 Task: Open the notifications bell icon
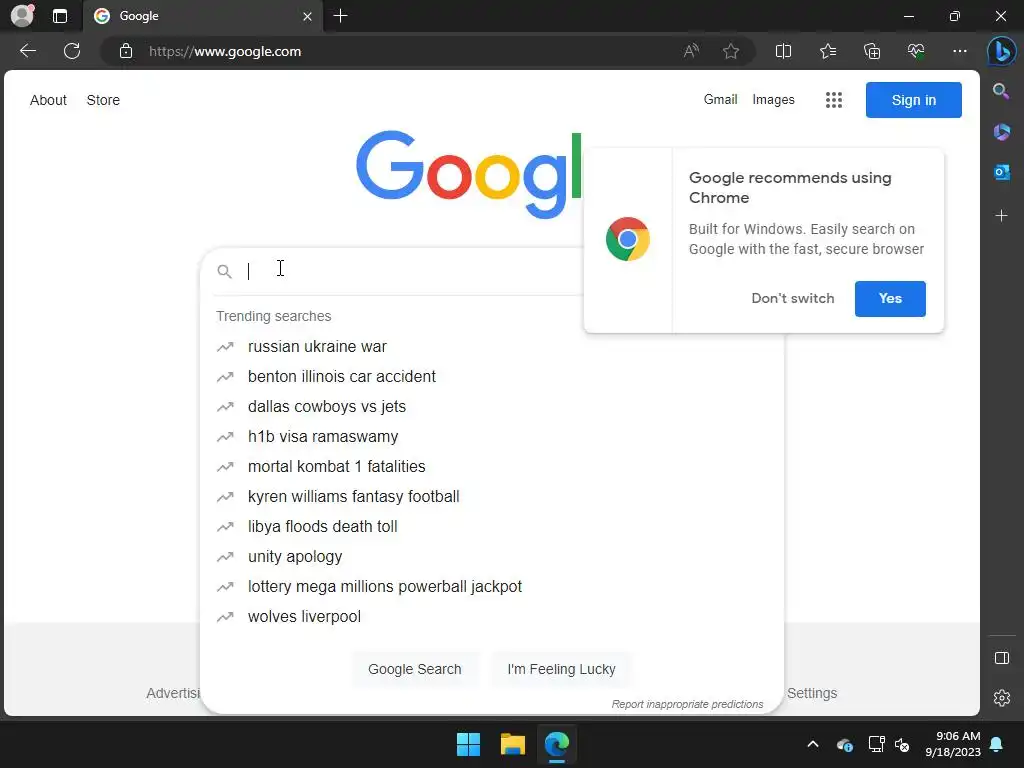(997, 744)
